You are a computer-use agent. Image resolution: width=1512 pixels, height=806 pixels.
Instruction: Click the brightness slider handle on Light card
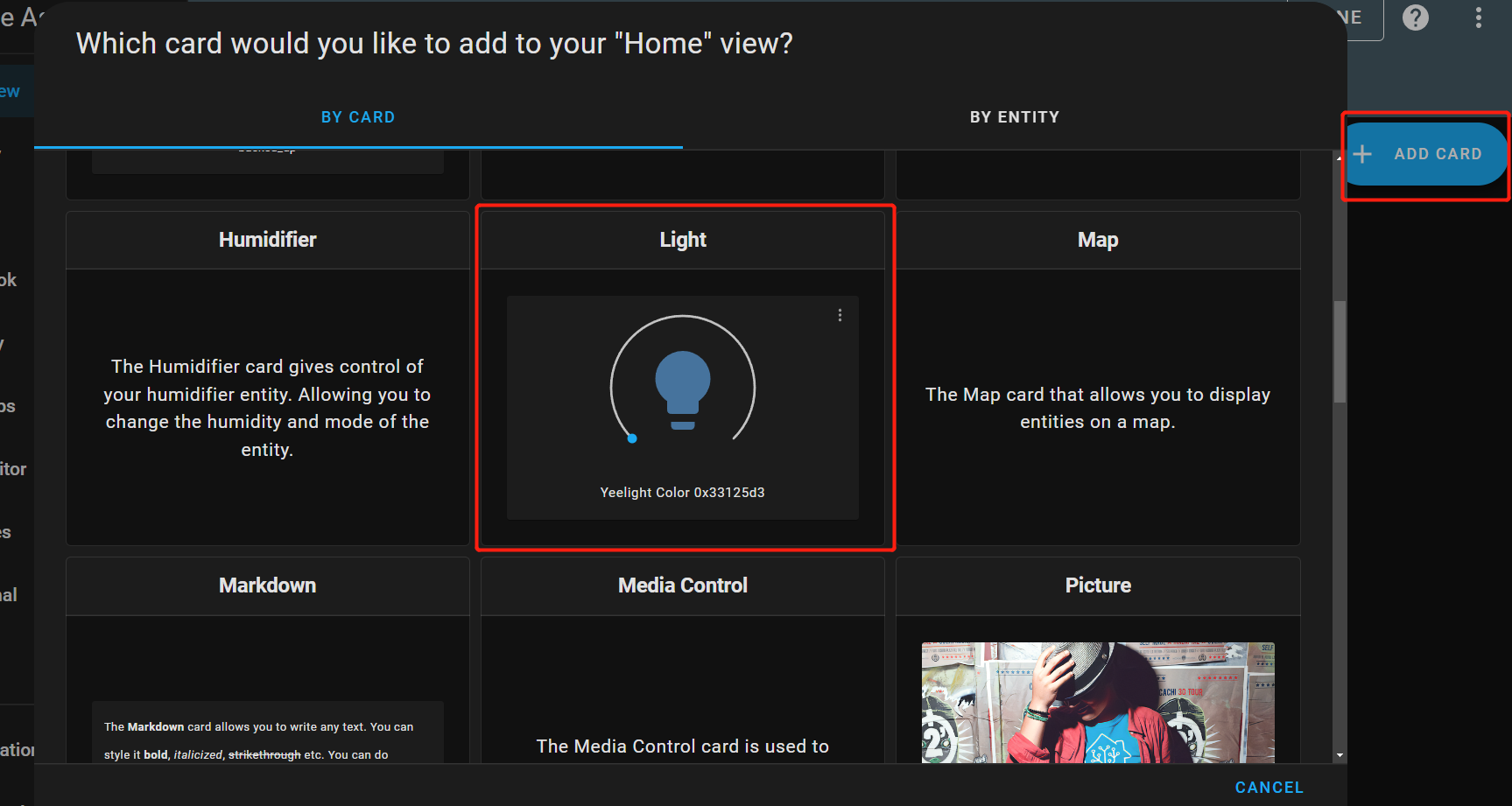(632, 438)
